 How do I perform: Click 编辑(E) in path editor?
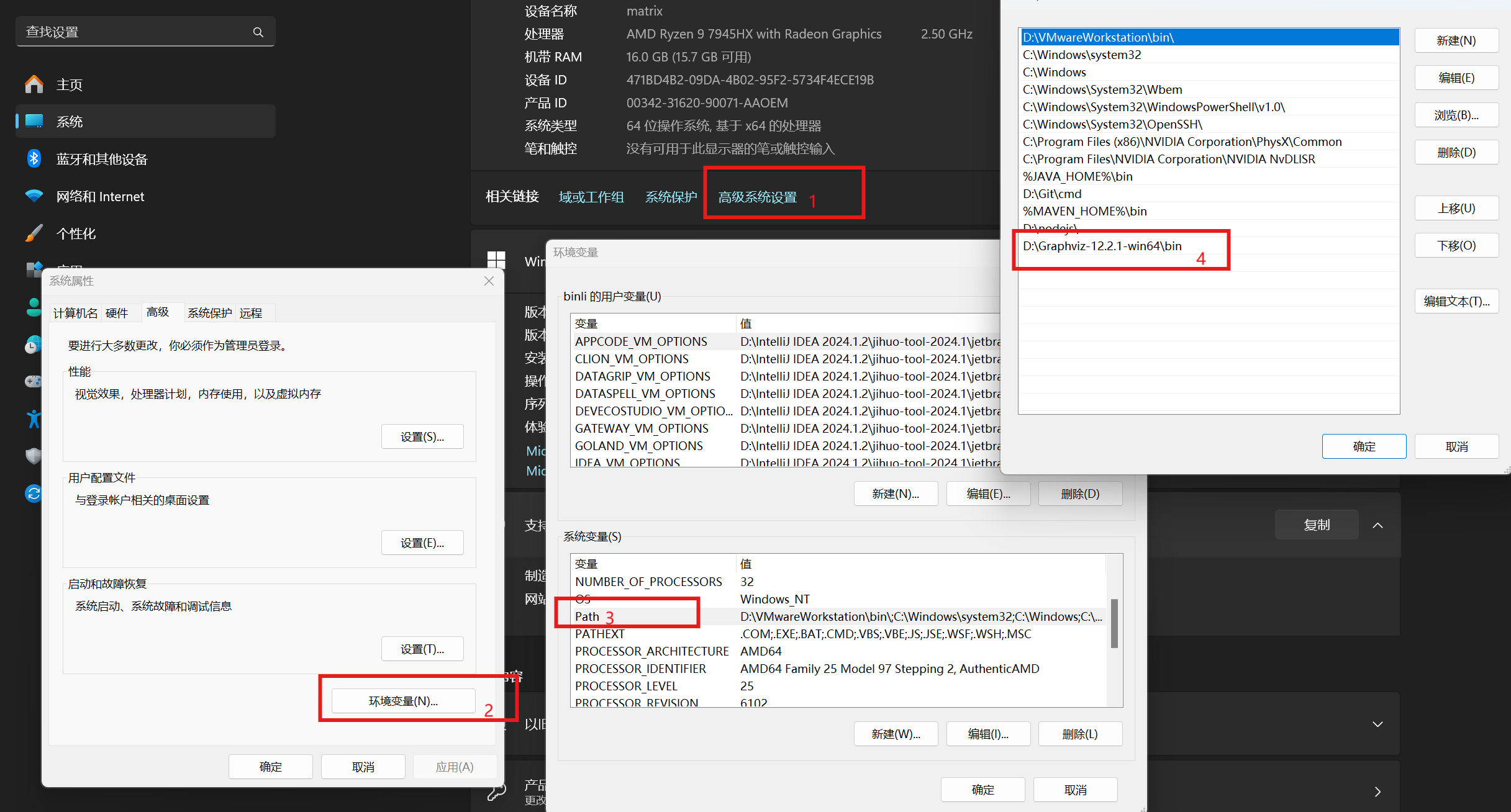point(1456,78)
